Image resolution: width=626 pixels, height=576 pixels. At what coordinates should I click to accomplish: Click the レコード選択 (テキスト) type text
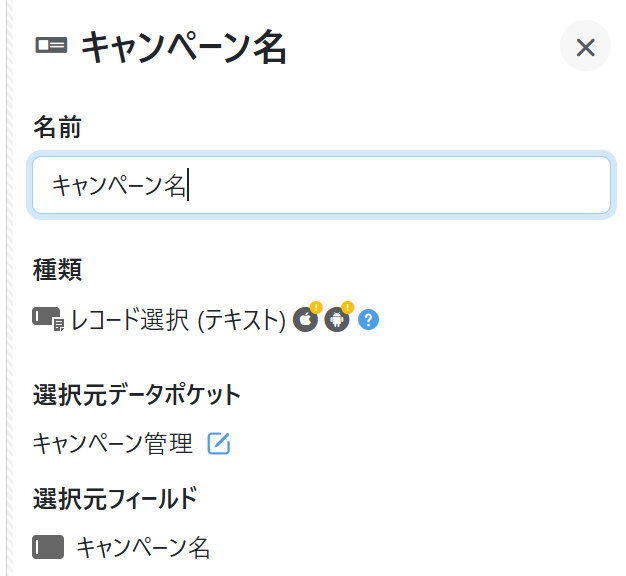pyautogui.click(x=178, y=321)
